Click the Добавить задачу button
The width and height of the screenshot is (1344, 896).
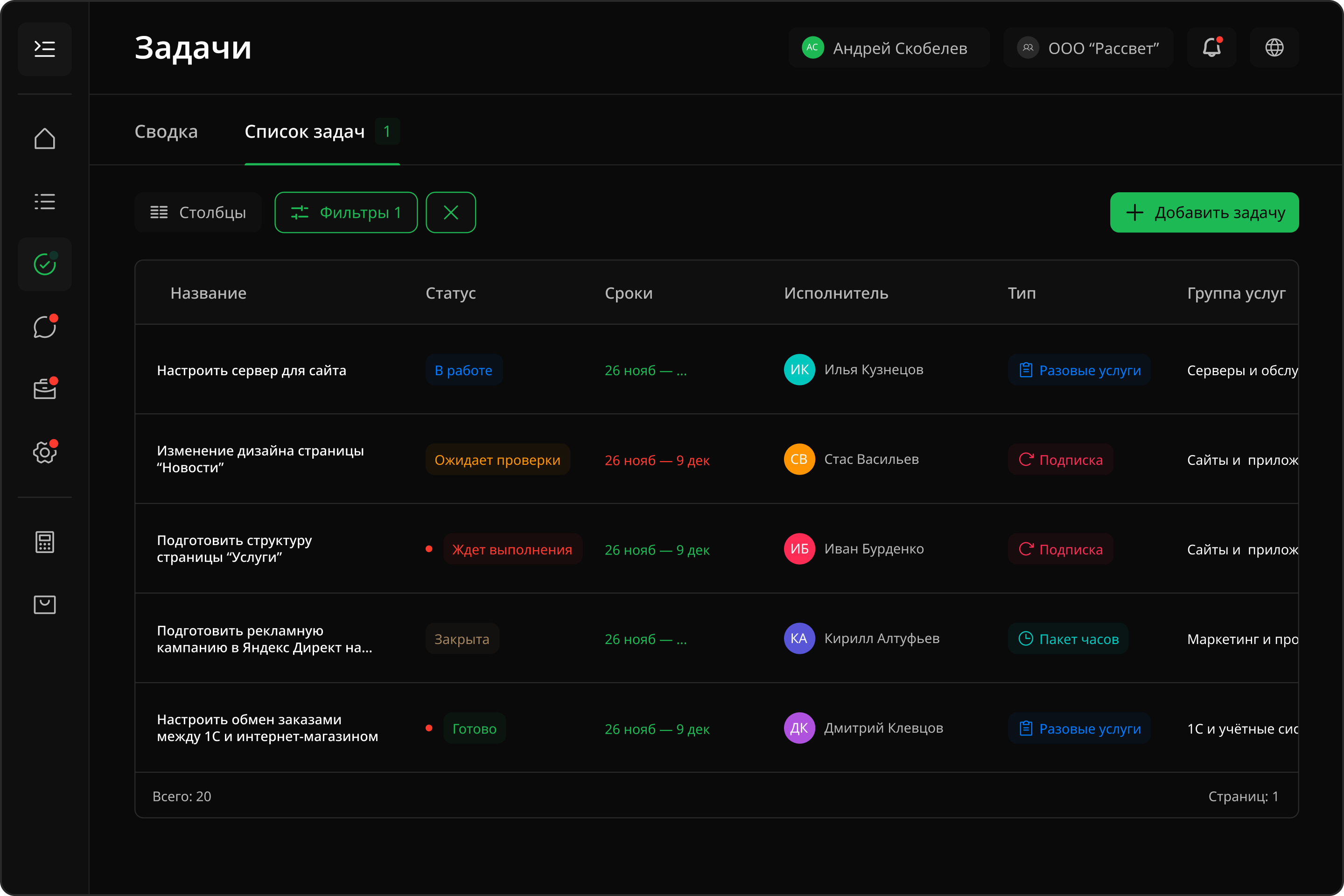coord(1204,213)
